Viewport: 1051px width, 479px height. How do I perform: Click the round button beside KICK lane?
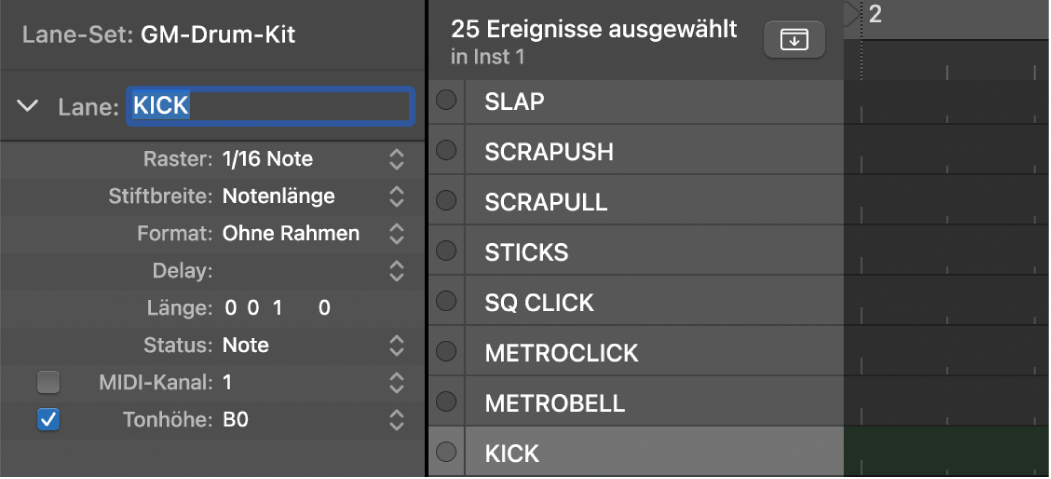click(x=446, y=453)
